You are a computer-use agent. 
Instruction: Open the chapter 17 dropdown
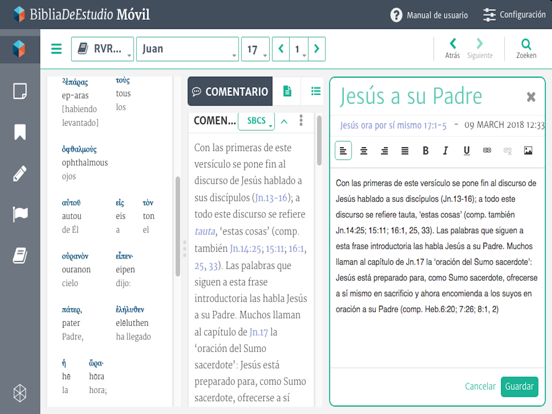tap(256, 49)
